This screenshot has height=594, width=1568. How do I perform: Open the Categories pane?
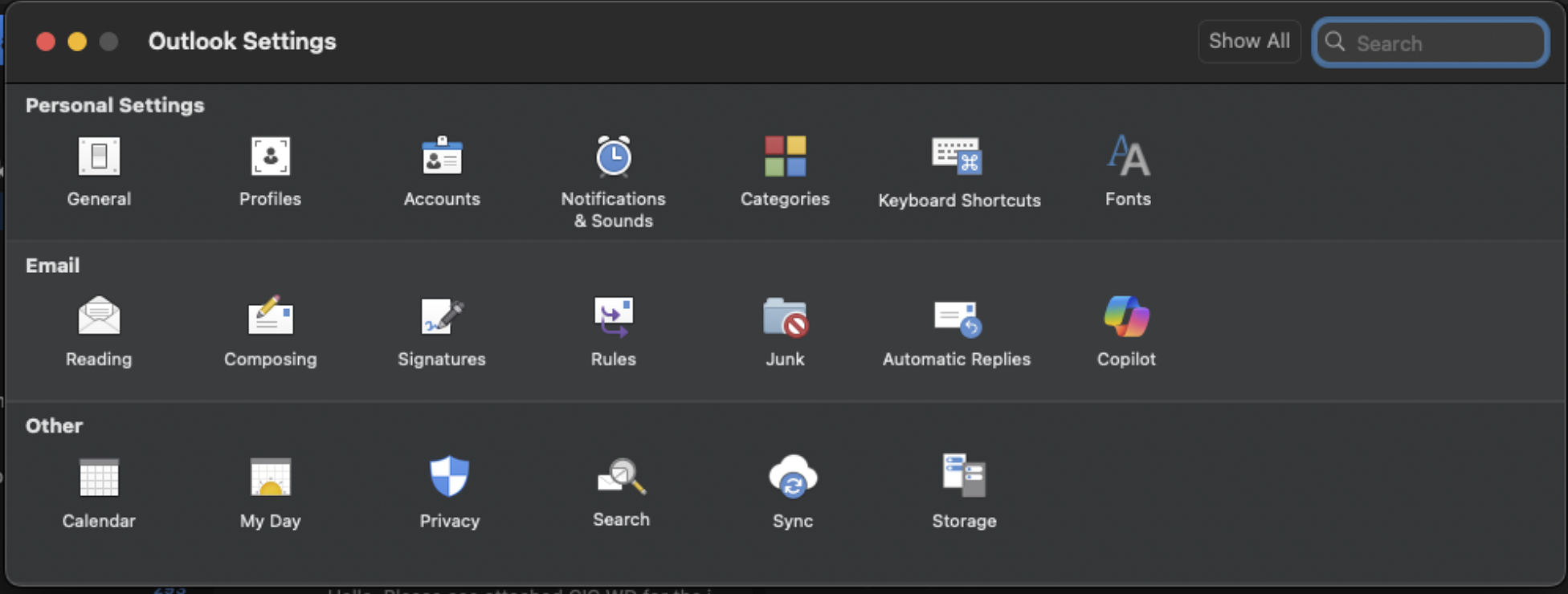(x=785, y=171)
